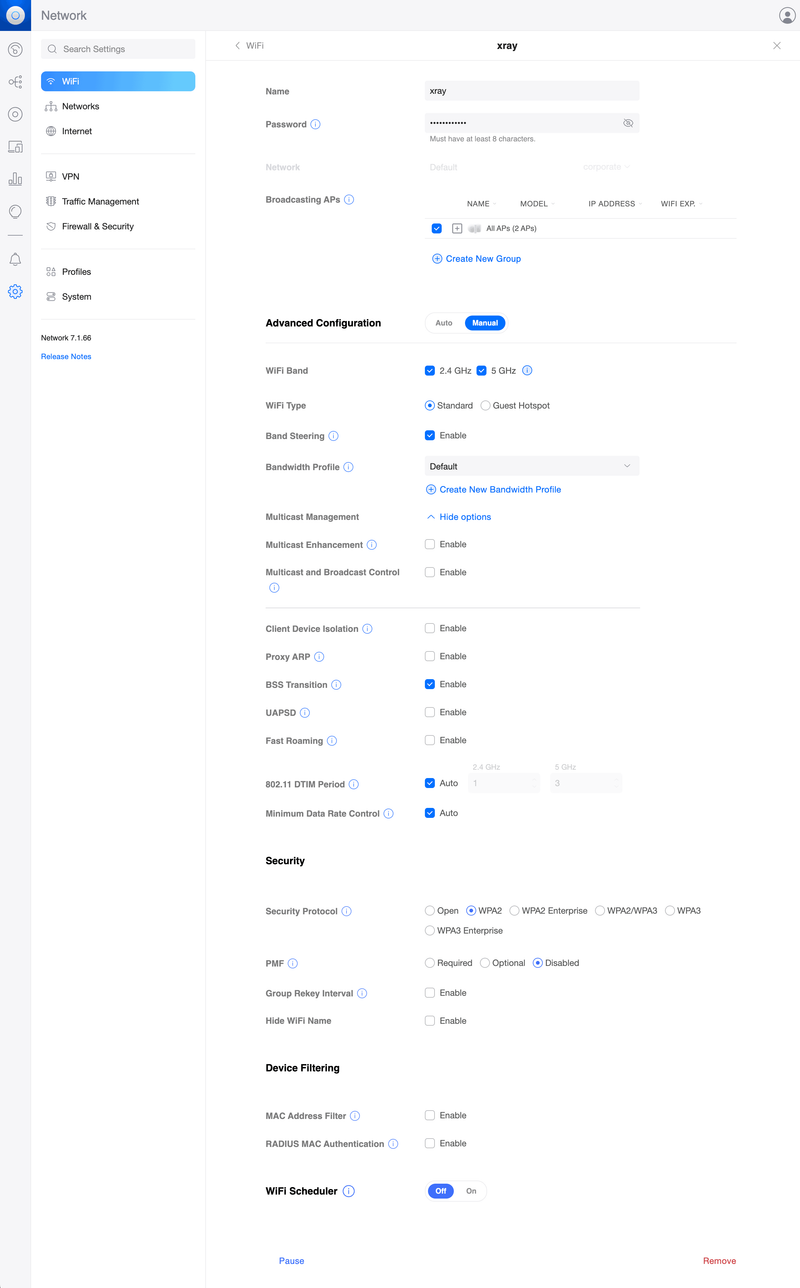Image resolution: width=800 pixels, height=1288 pixels.
Task: Click the red Remove button
Action: [x=719, y=1261]
